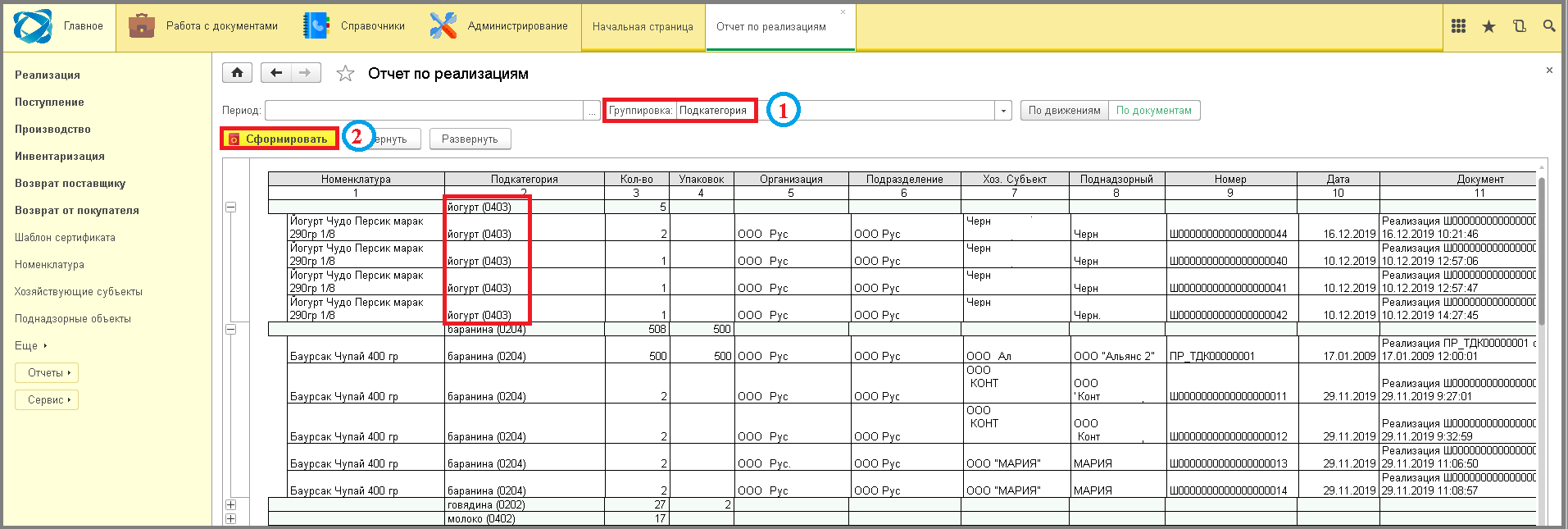
Task: Open Шаблон сертификата in the sidebar
Action: 65,237
